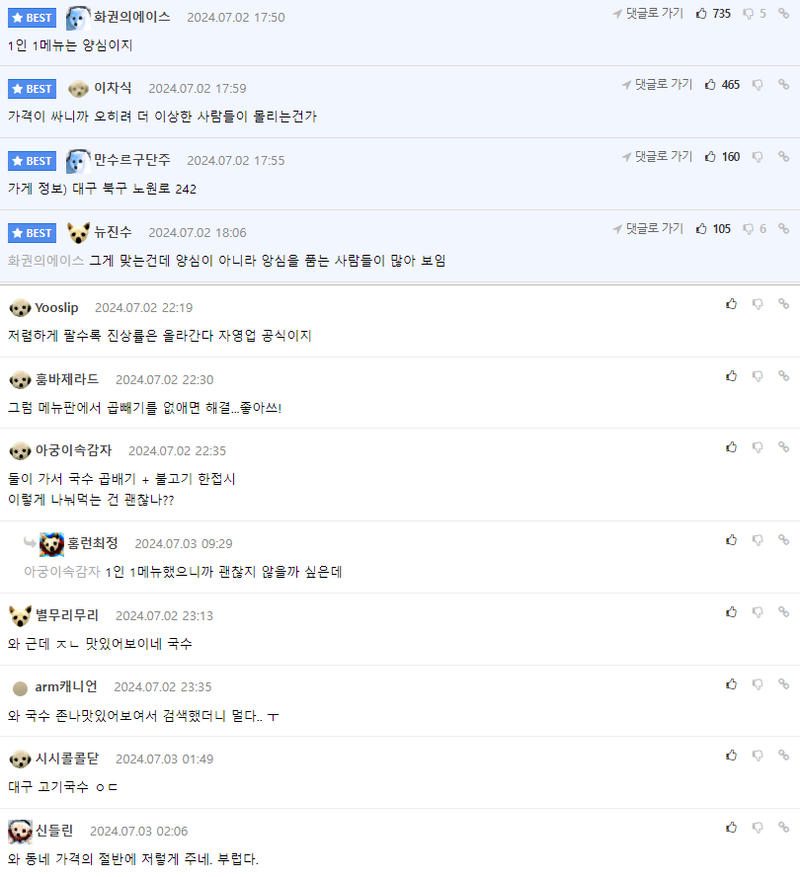
Task: Like 별무리무리's comment about noodles
Action: click(x=731, y=612)
